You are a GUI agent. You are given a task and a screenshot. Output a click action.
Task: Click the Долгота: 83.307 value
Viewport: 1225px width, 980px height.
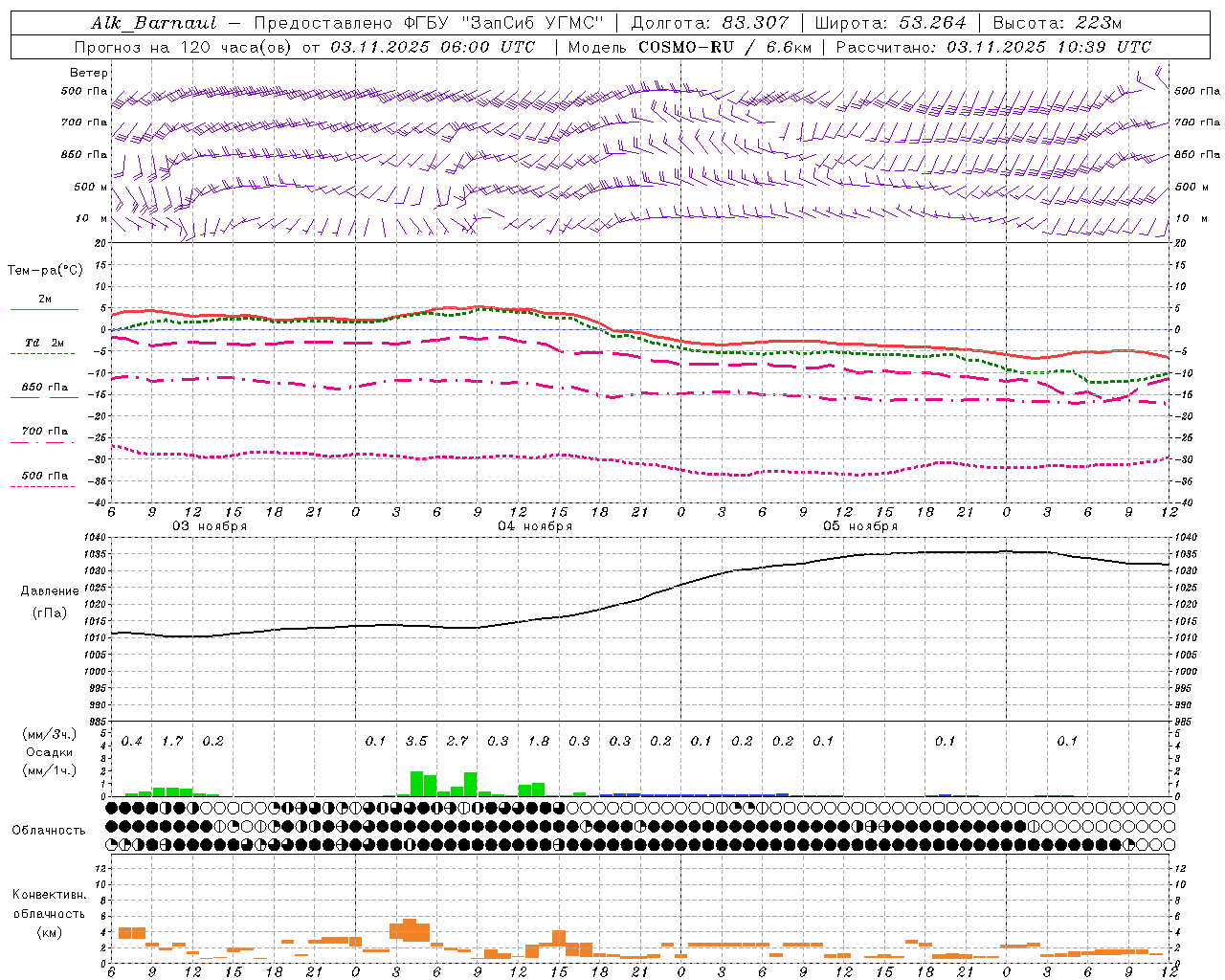click(x=710, y=23)
